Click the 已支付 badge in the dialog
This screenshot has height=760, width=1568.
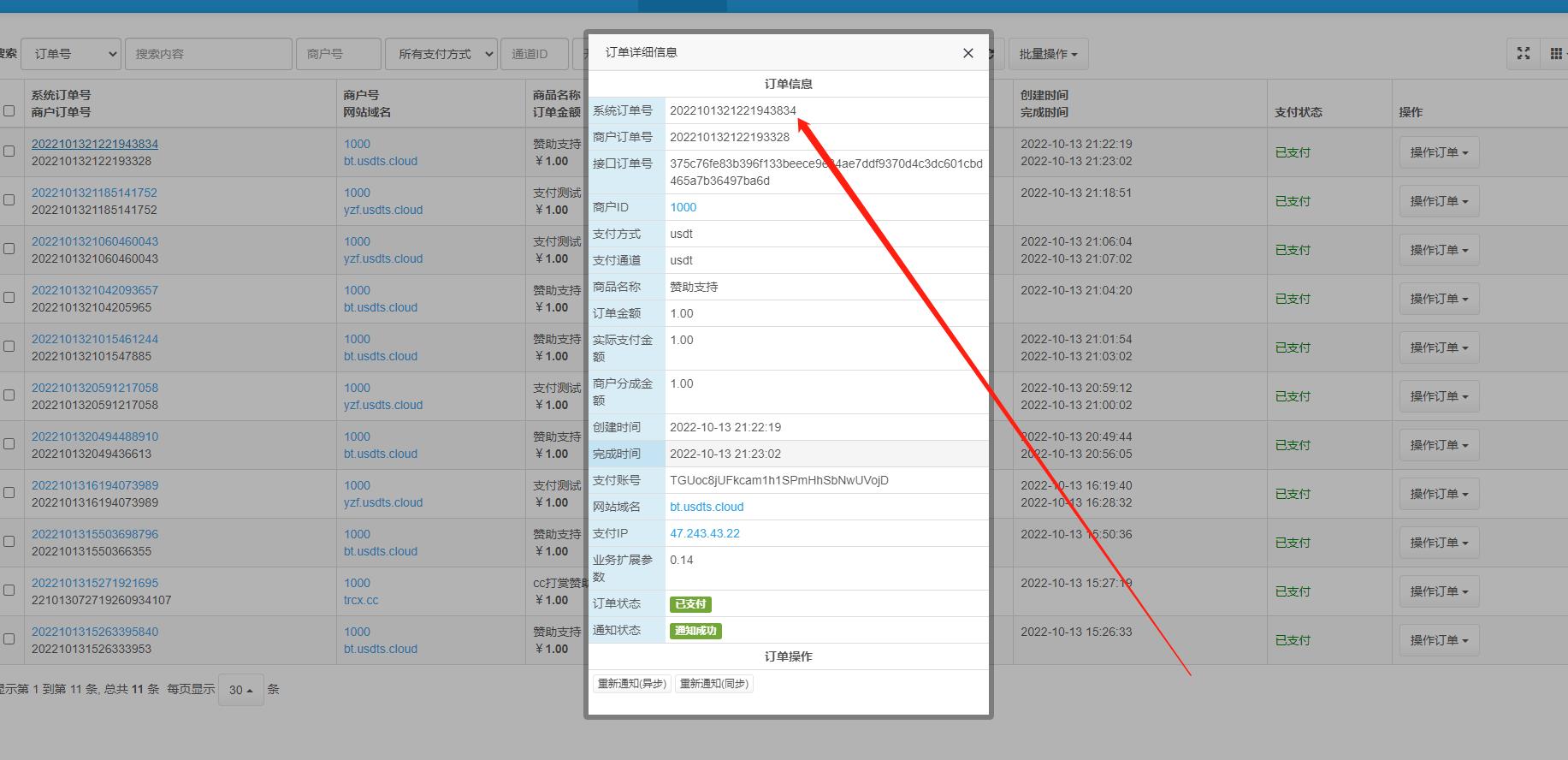coord(690,604)
